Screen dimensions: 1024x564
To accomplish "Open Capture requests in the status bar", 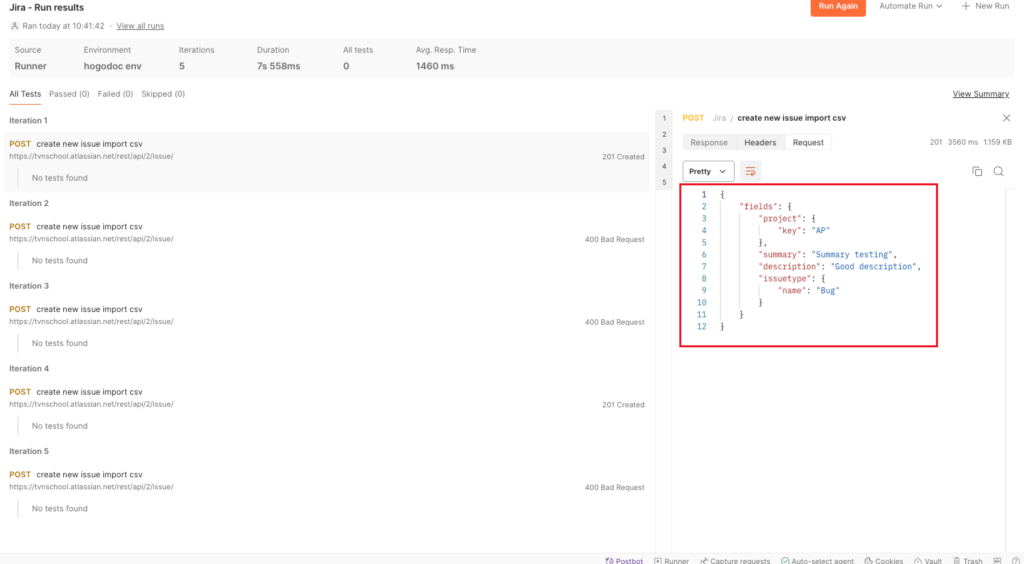I will [735, 561].
